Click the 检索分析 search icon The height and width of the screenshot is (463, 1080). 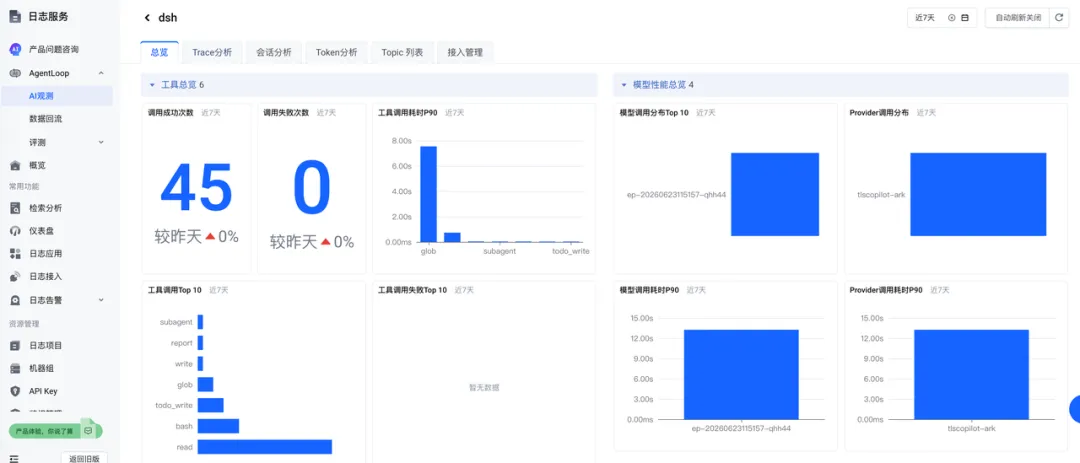(x=15, y=208)
